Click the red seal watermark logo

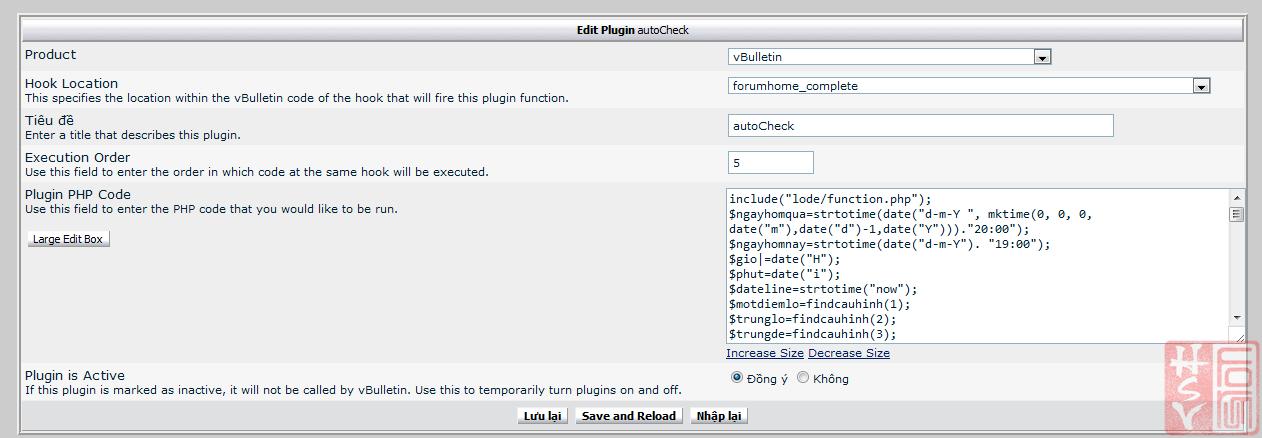click(1212, 388)
